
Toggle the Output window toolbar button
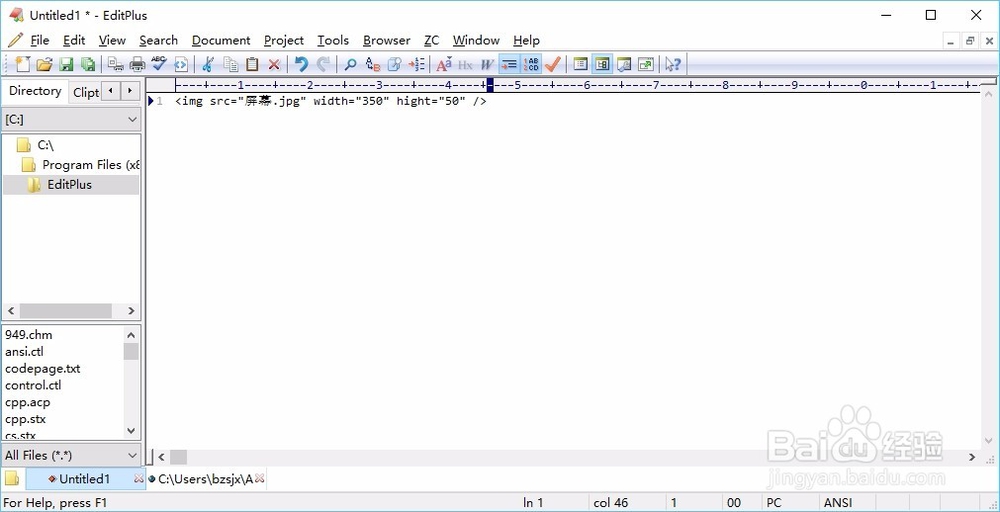624,64
